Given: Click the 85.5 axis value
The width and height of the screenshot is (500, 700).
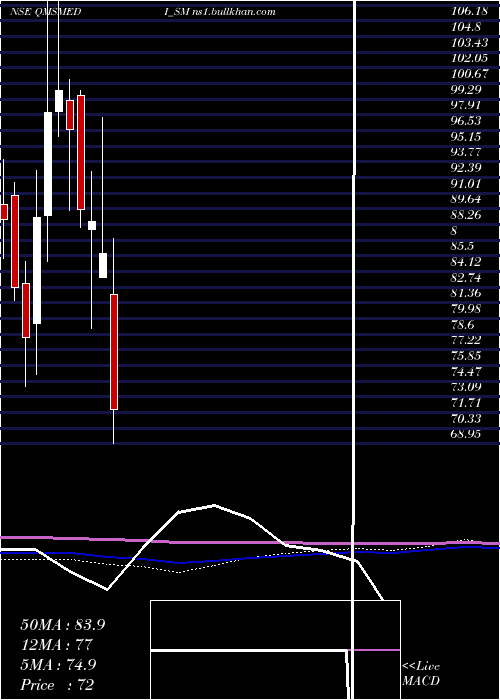Looking at the screenshot, I should 462,246.
